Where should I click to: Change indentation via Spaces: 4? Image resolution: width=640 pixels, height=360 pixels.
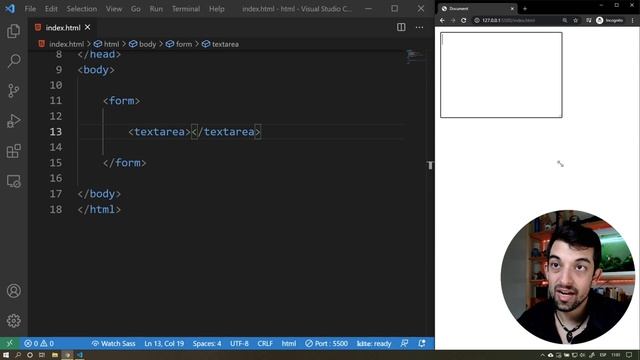(207, 344)
